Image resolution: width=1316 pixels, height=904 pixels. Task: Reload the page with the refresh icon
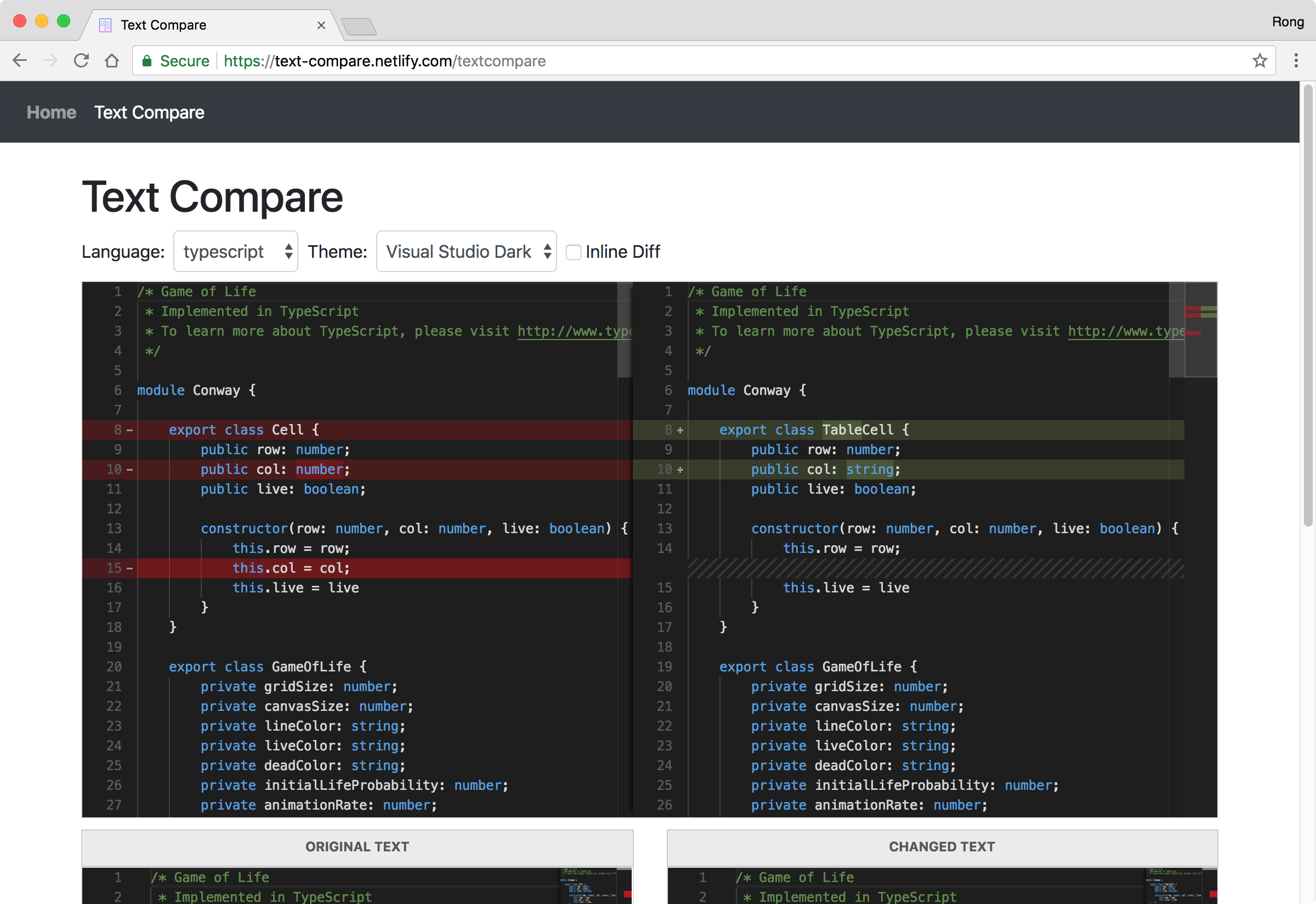coord(81,60)
